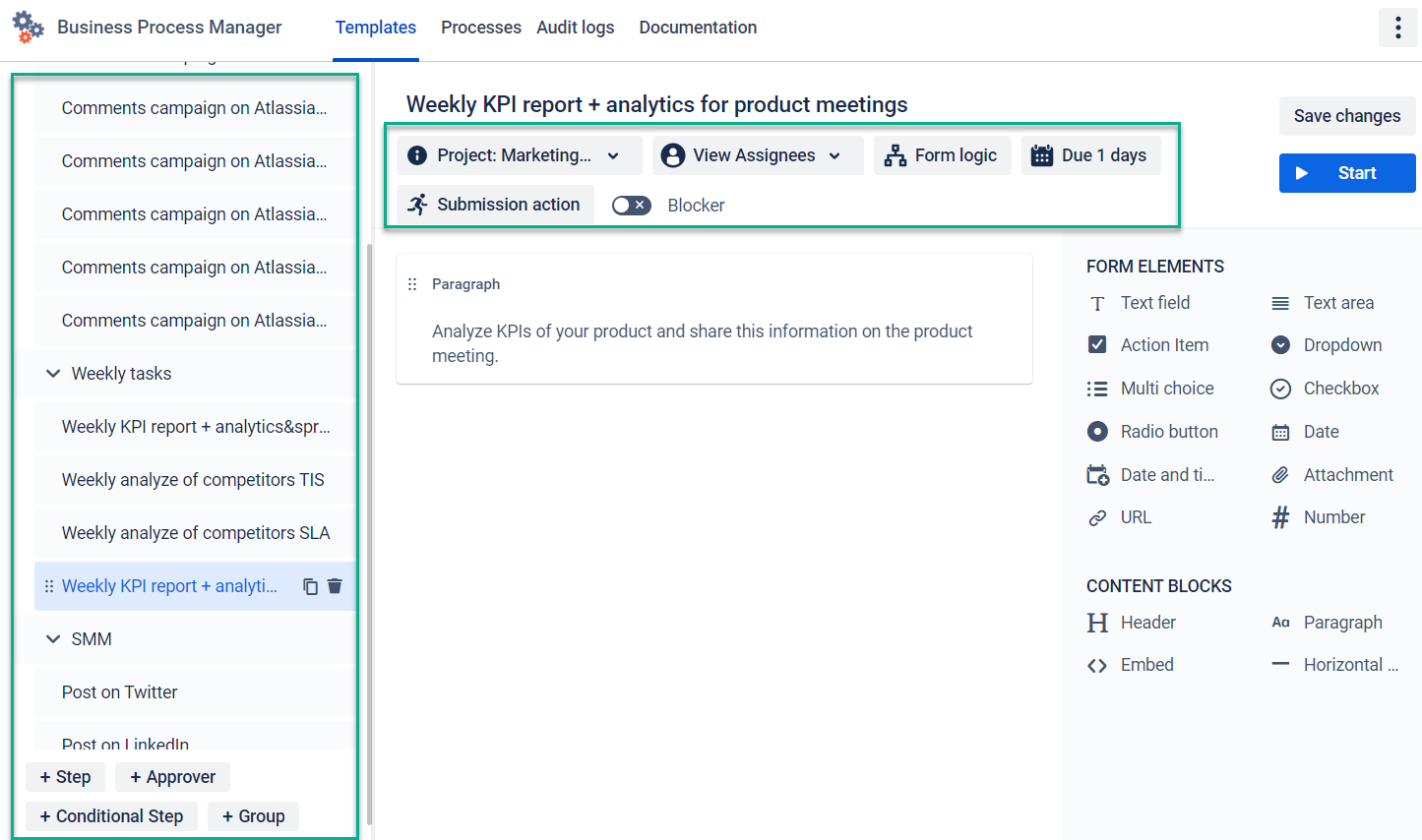This screenshot has width=1422, height=840.
Task: Add a new Step to the template
Action: (65, 777)
